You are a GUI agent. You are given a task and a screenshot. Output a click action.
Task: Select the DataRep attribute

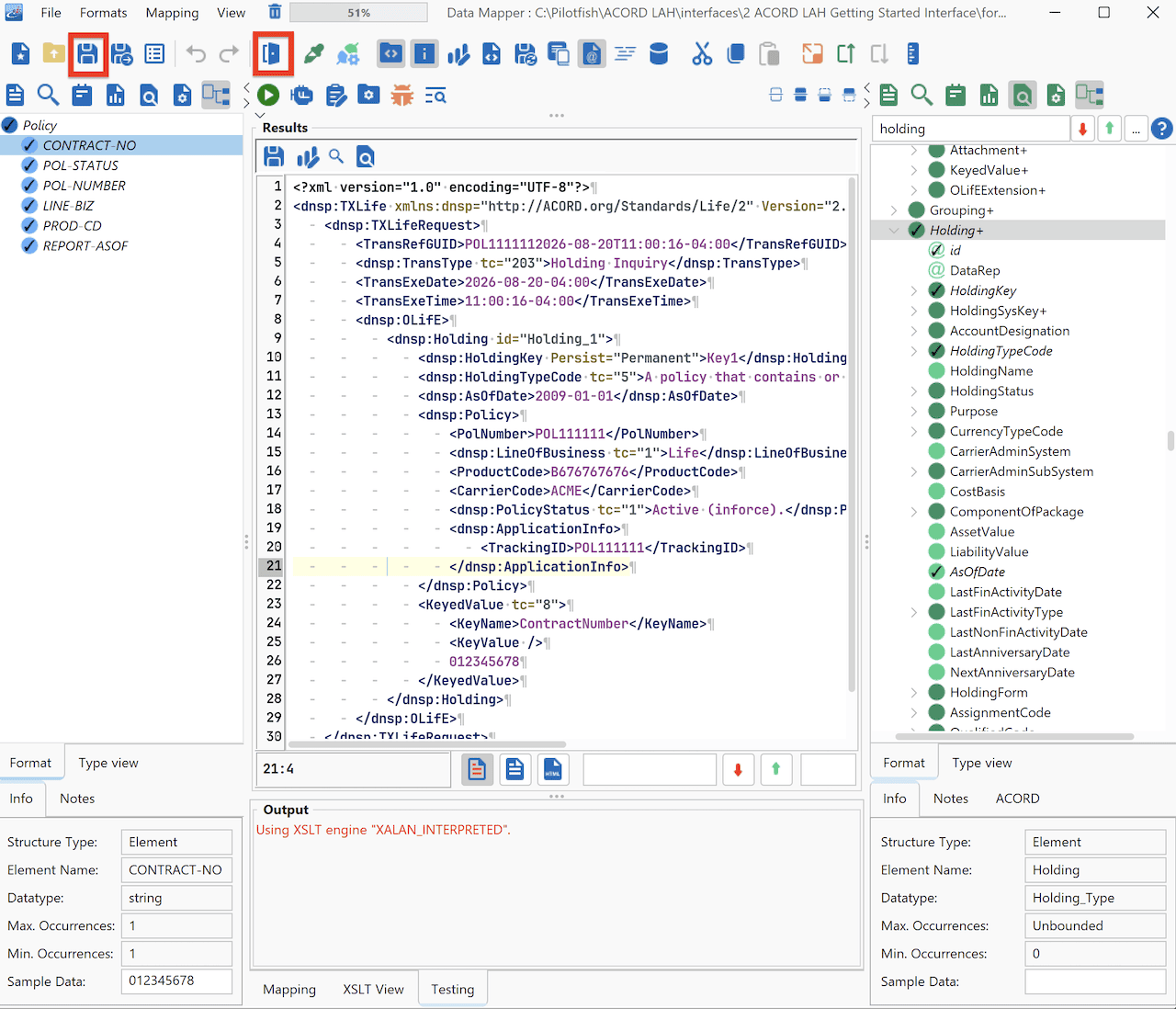pyautogui.click(x=975, y=270)
